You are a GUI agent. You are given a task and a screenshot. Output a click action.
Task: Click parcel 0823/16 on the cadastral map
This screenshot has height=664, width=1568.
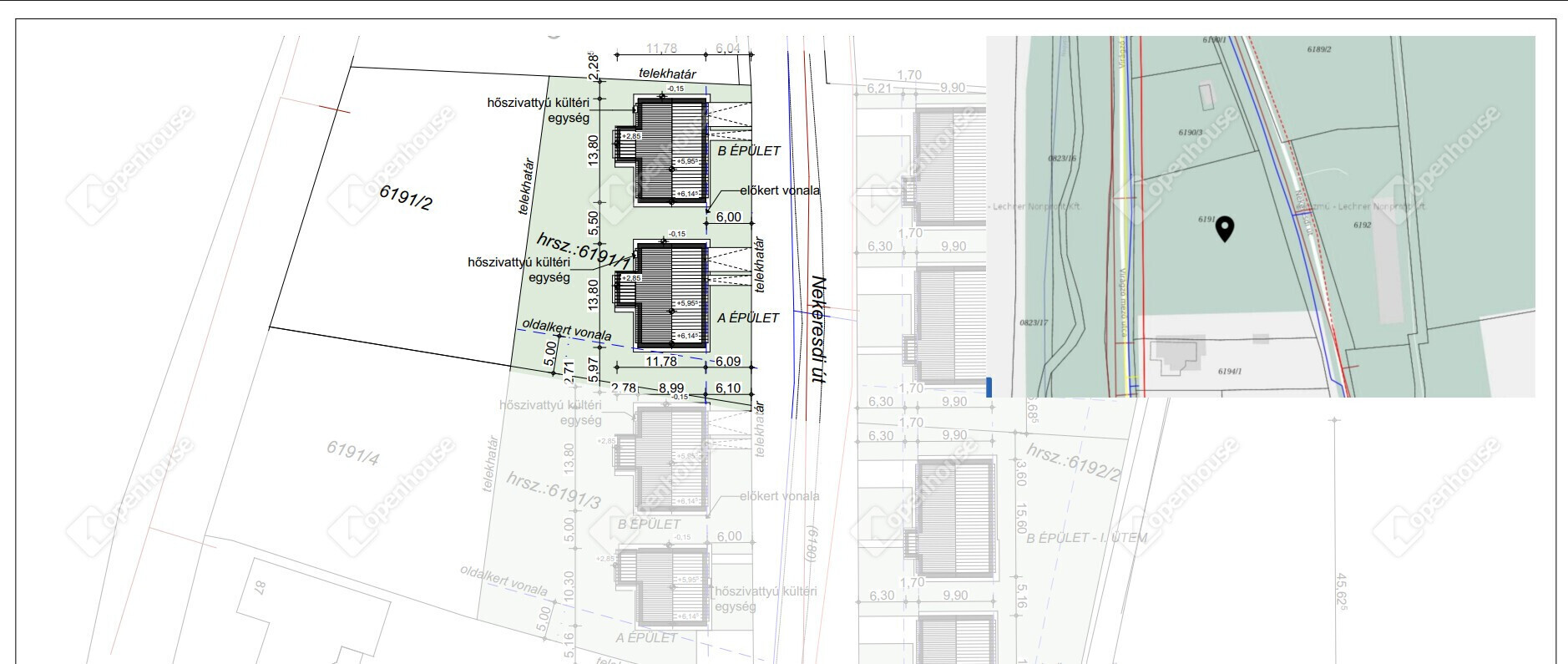coord(1062,157)
